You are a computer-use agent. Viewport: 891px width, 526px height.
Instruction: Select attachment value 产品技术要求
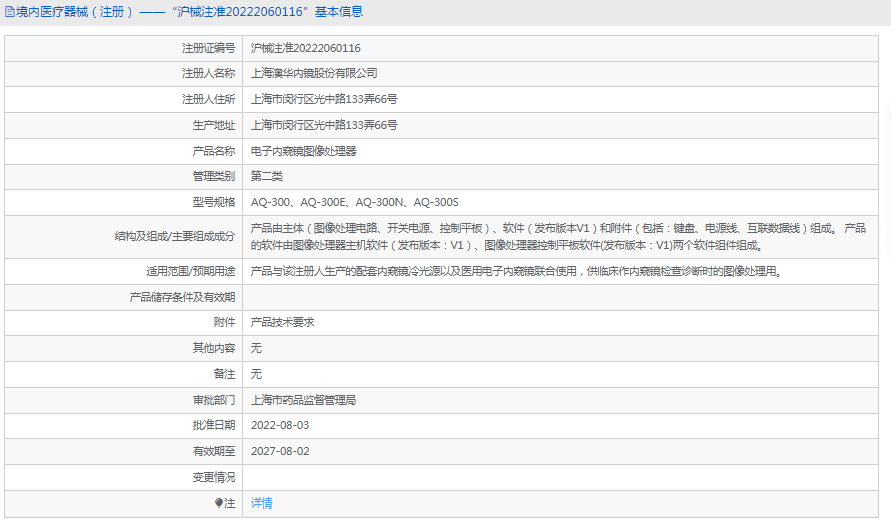pos(282,322)
